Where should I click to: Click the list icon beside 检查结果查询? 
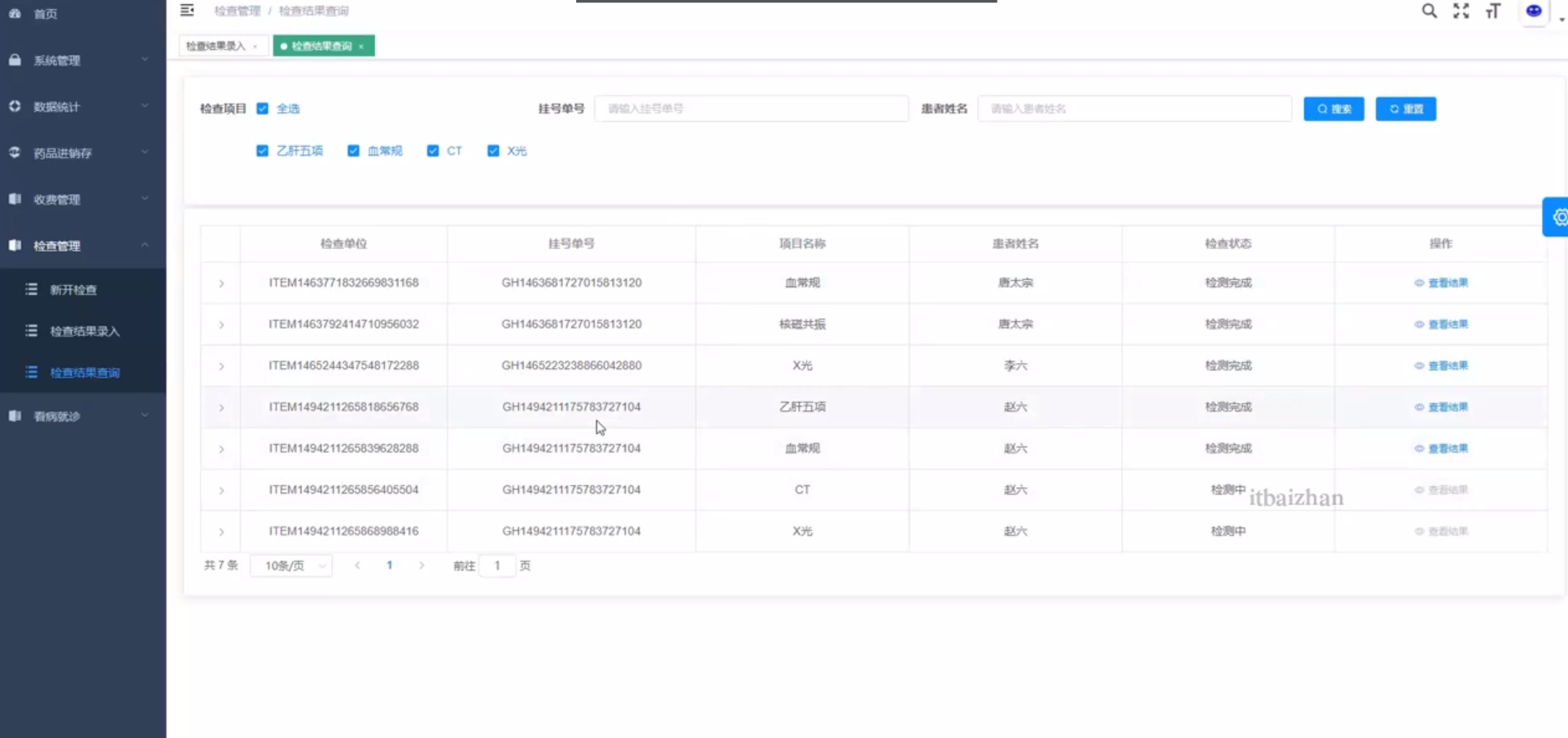31,372
